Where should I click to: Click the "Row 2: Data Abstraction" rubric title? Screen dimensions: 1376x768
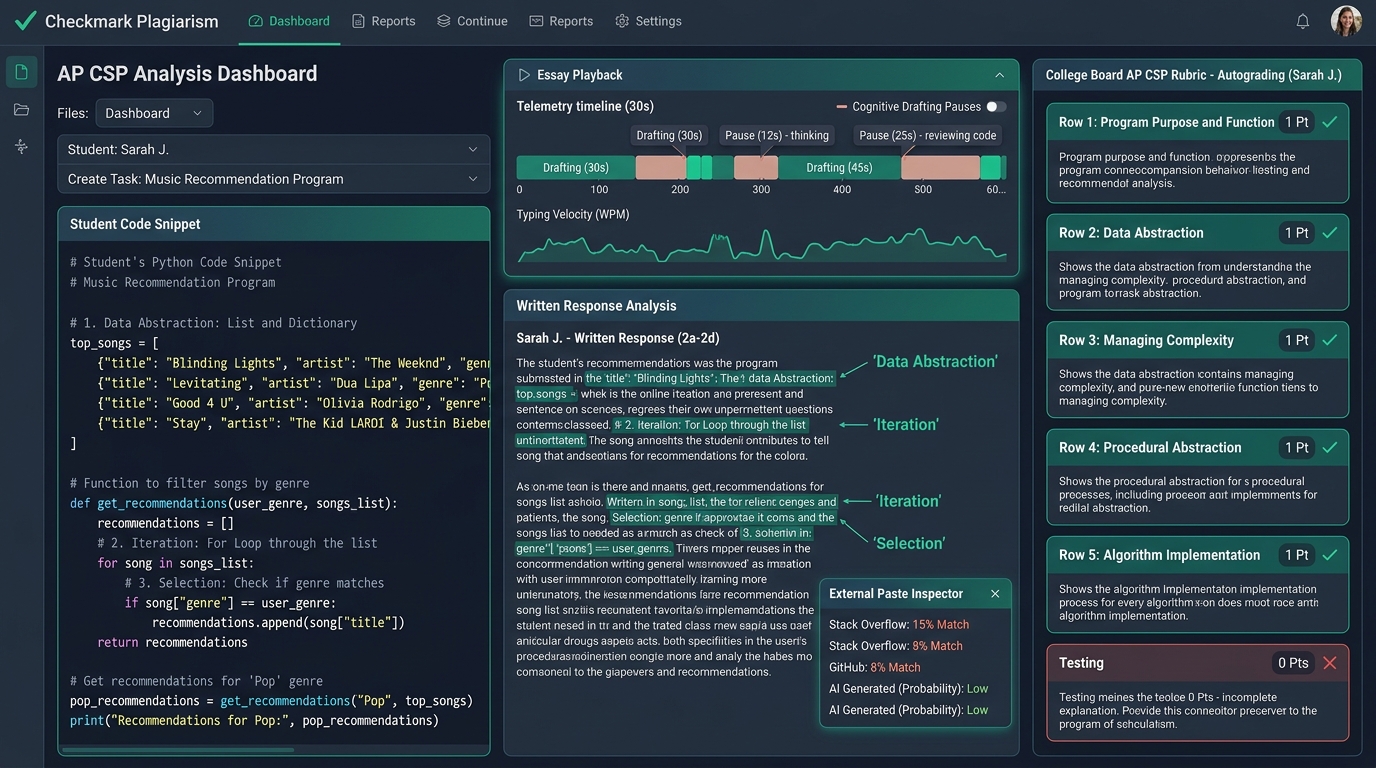click(1131, 233)
